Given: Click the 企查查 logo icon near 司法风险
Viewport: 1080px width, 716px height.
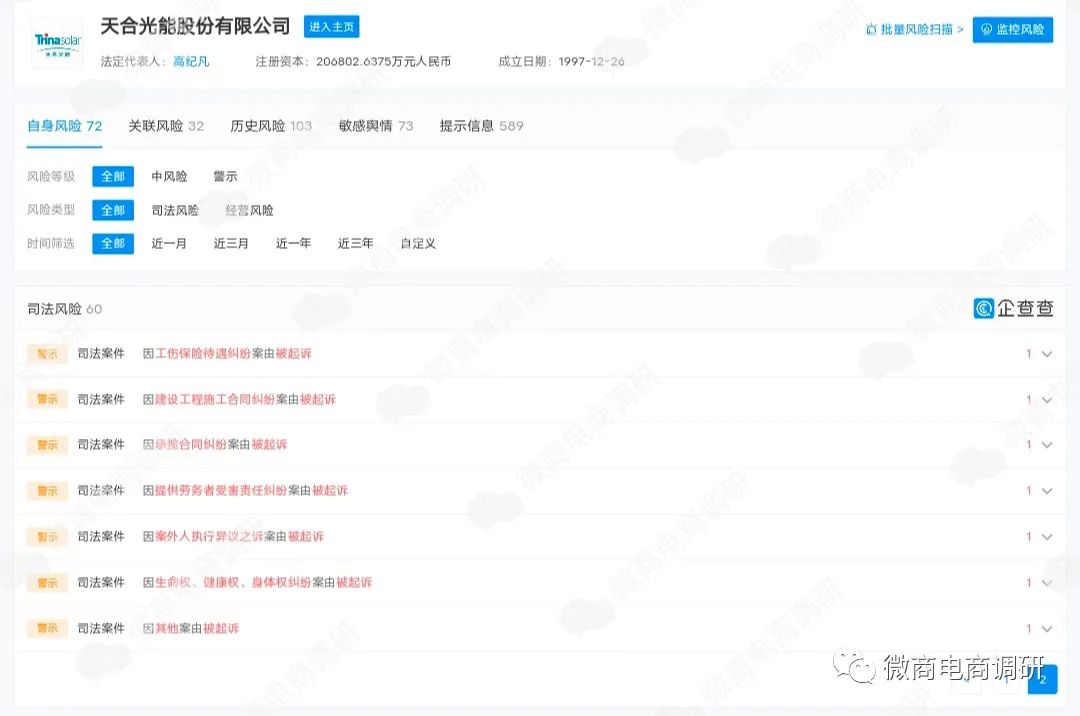Looking at the screenshot, I should point(985,309).
